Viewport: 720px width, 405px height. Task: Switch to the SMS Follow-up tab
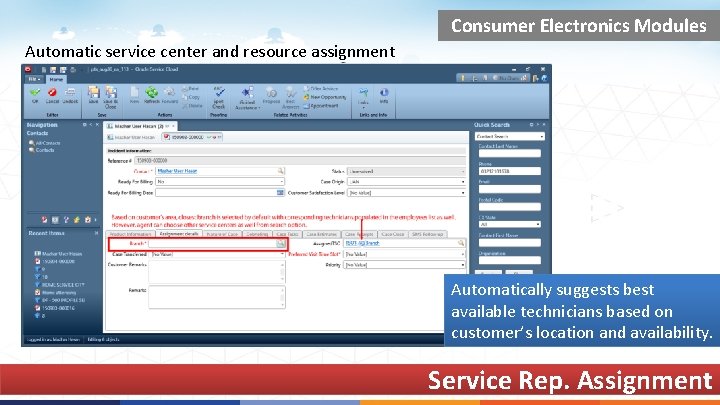pyautogui.click(x=428, y=234)
